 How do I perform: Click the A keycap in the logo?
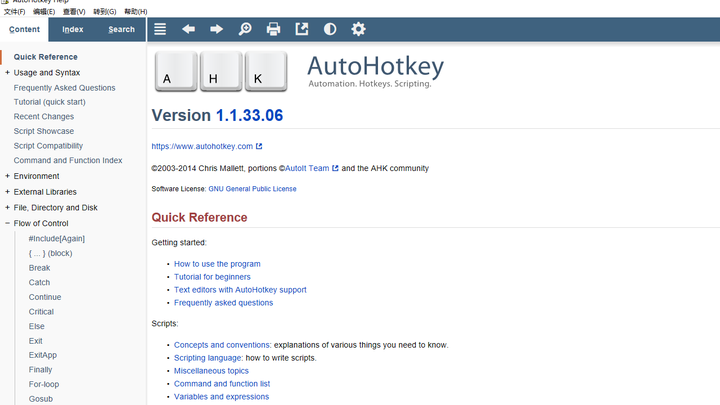pos(176,72)
